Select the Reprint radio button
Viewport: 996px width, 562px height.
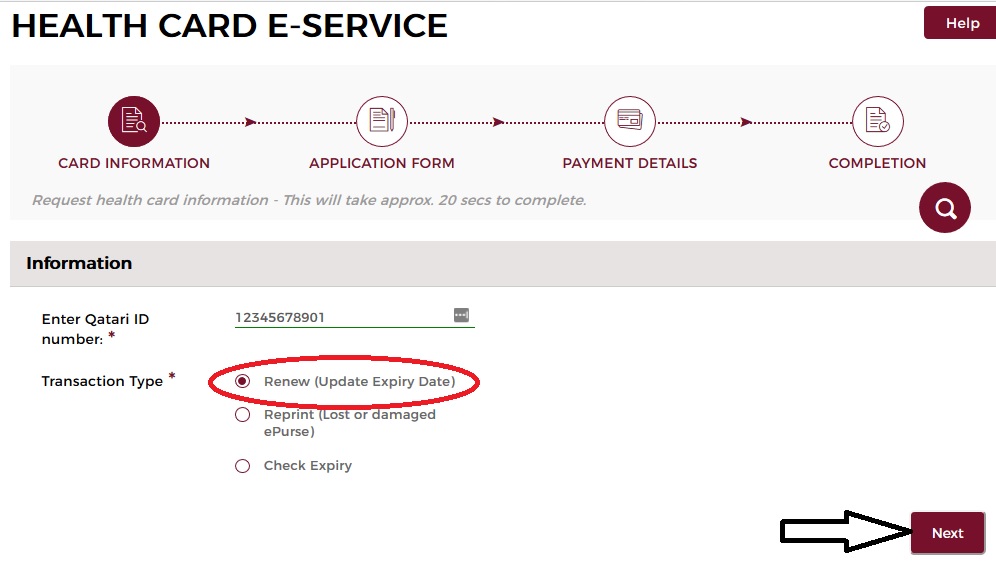242,415
